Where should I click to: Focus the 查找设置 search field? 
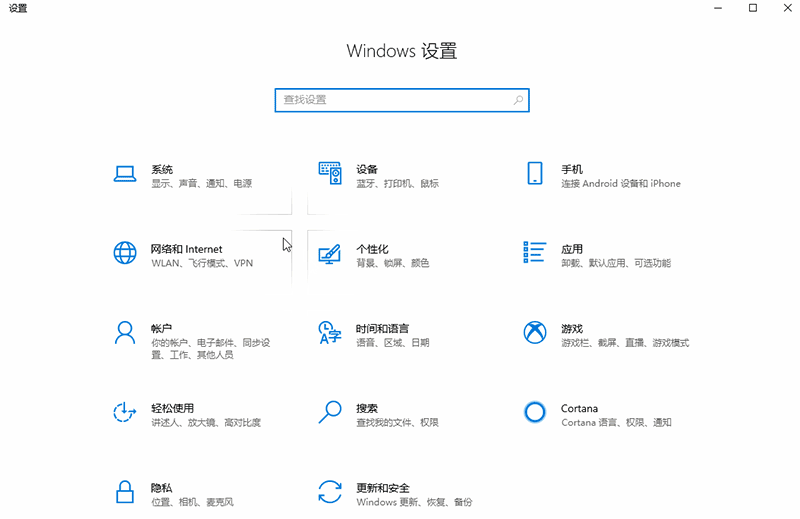[x=402, y=100]
